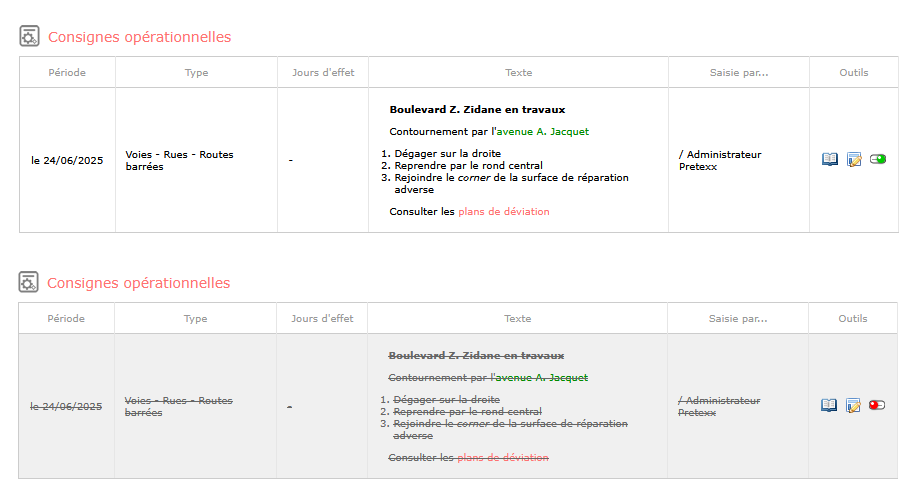Click the 'Outils' column header above the green toggle
Image resolution: width=913 pixels, height=502 pixels.
pos(854,72)
